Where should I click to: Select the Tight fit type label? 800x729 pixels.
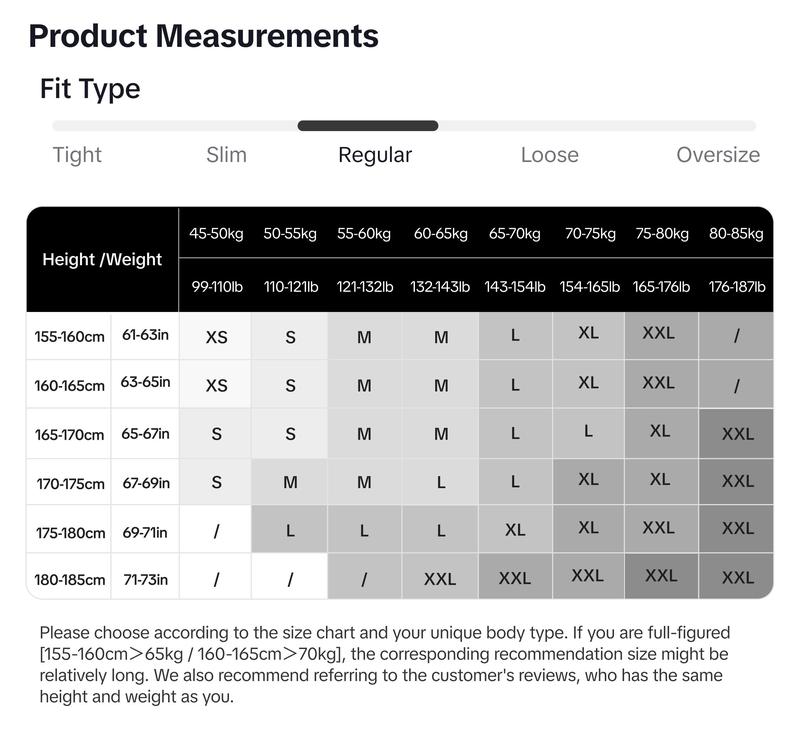click(x=77, y=155)
